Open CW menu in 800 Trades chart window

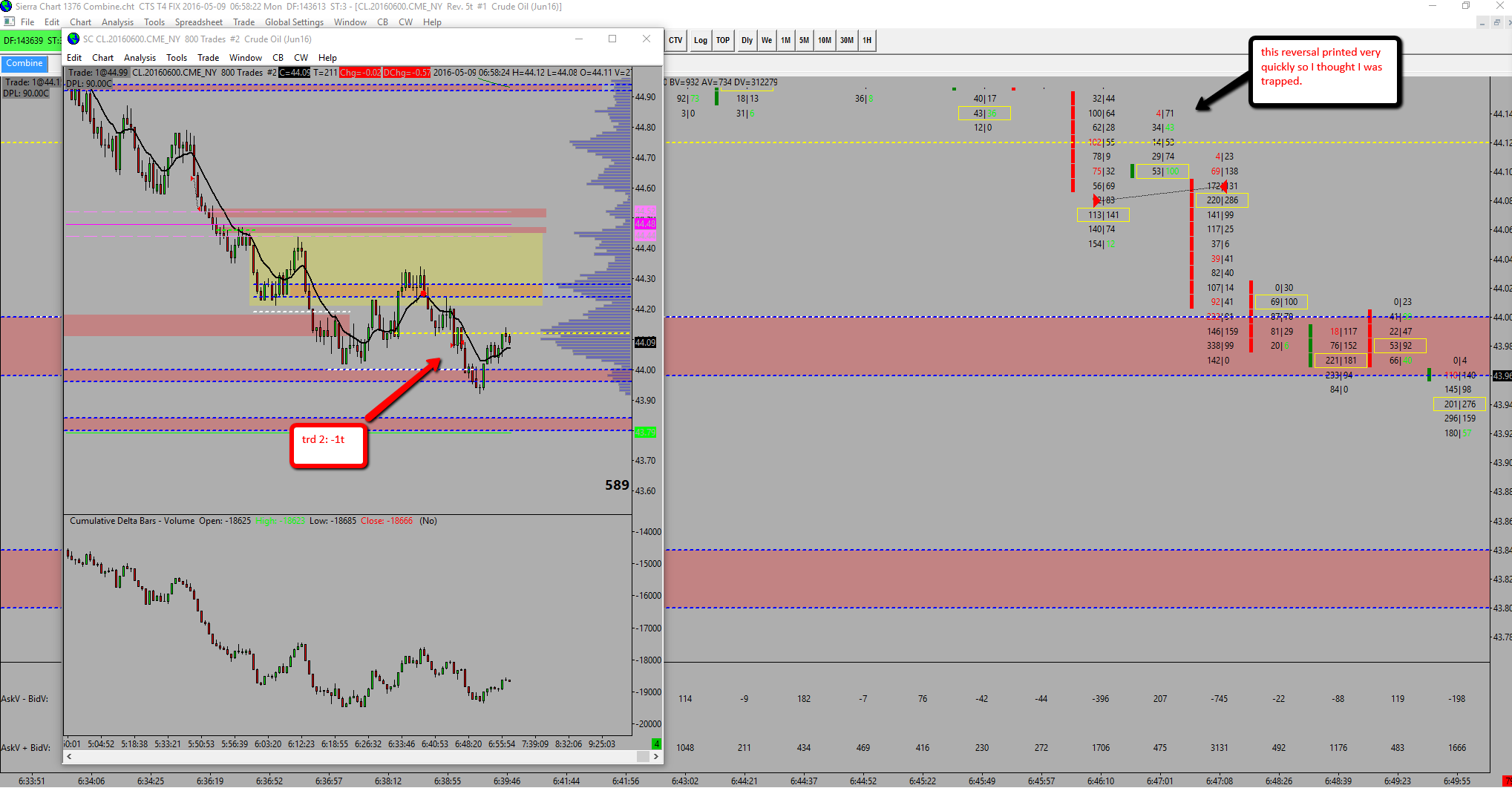[301, 58]
